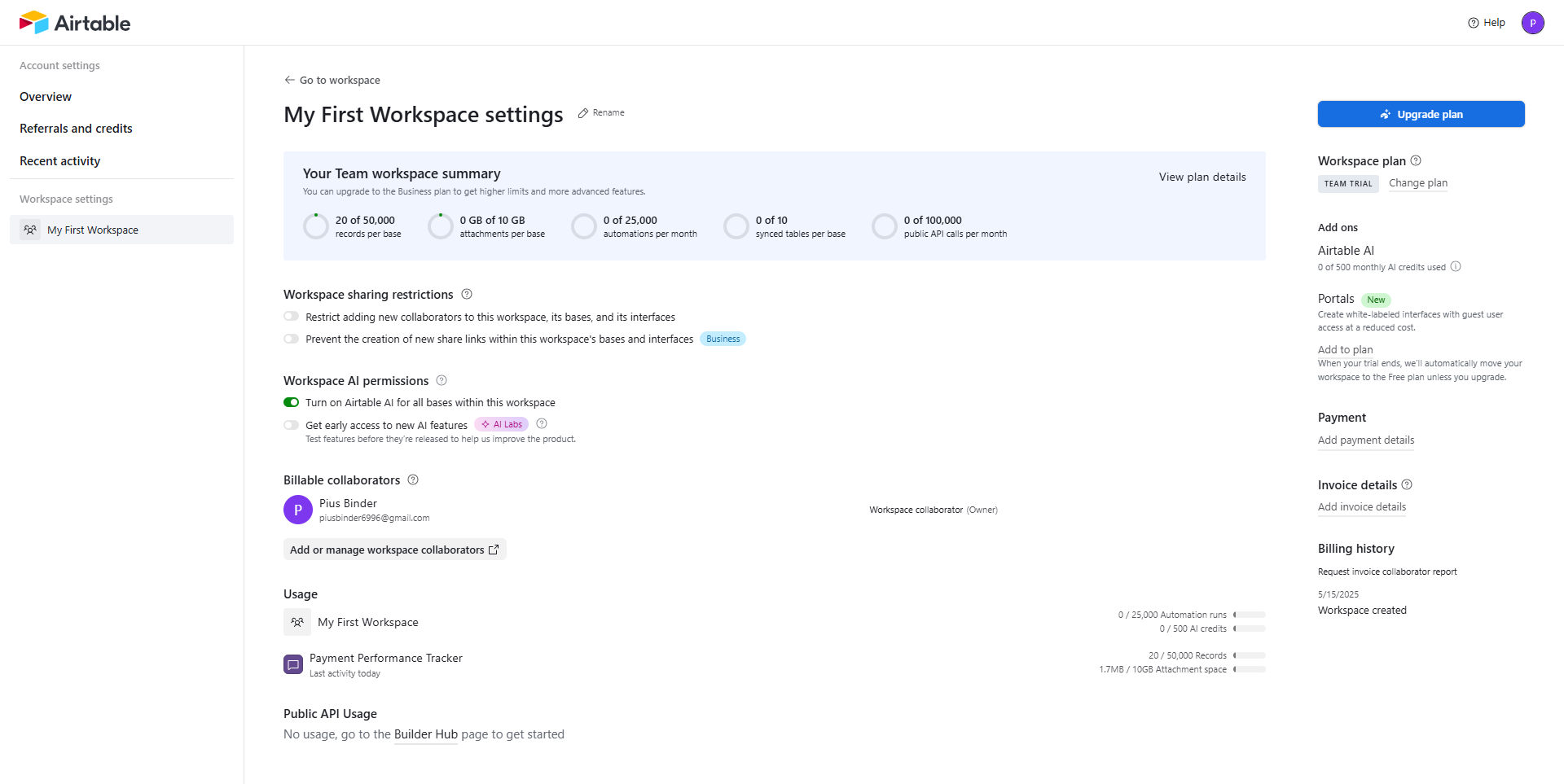
Task: Click the Automation runs usage bar
Action: tap(1250, 615)
